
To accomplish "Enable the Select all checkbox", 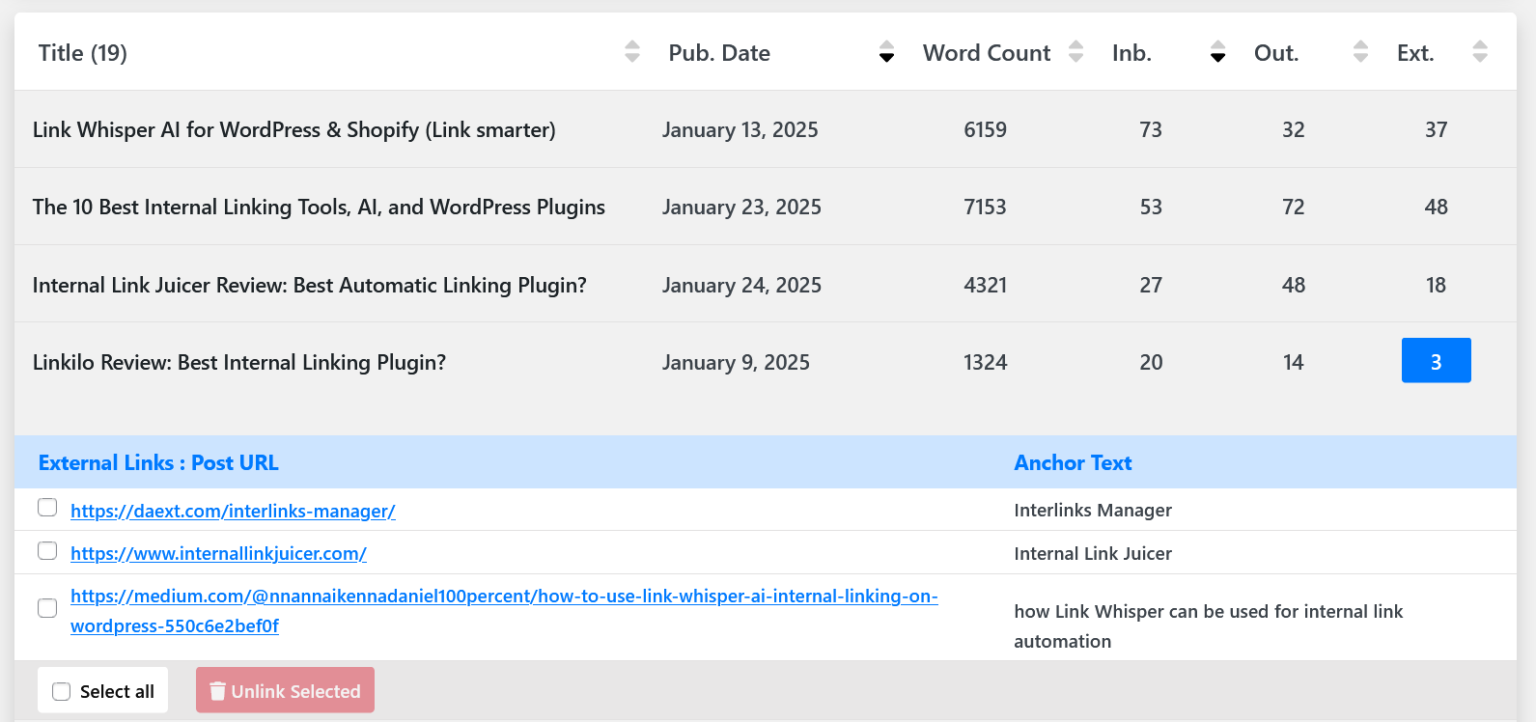I will point(61,690).
